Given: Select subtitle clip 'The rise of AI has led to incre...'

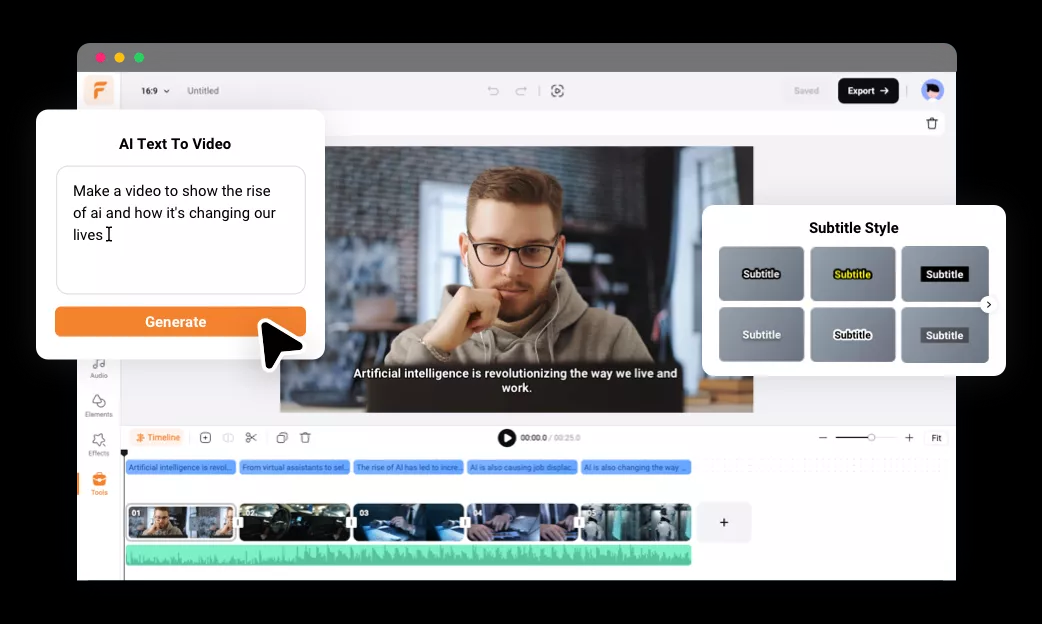Looking at the screenshot, I should [x=408, y=467].
